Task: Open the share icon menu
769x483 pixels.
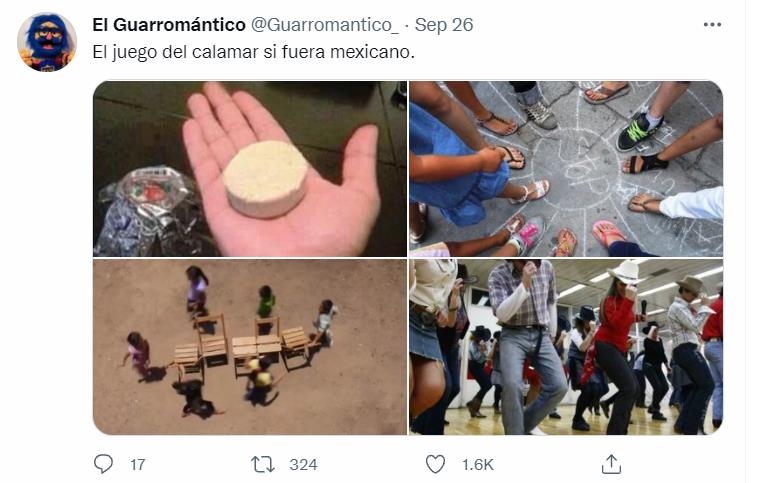Action: click(611, 464)
